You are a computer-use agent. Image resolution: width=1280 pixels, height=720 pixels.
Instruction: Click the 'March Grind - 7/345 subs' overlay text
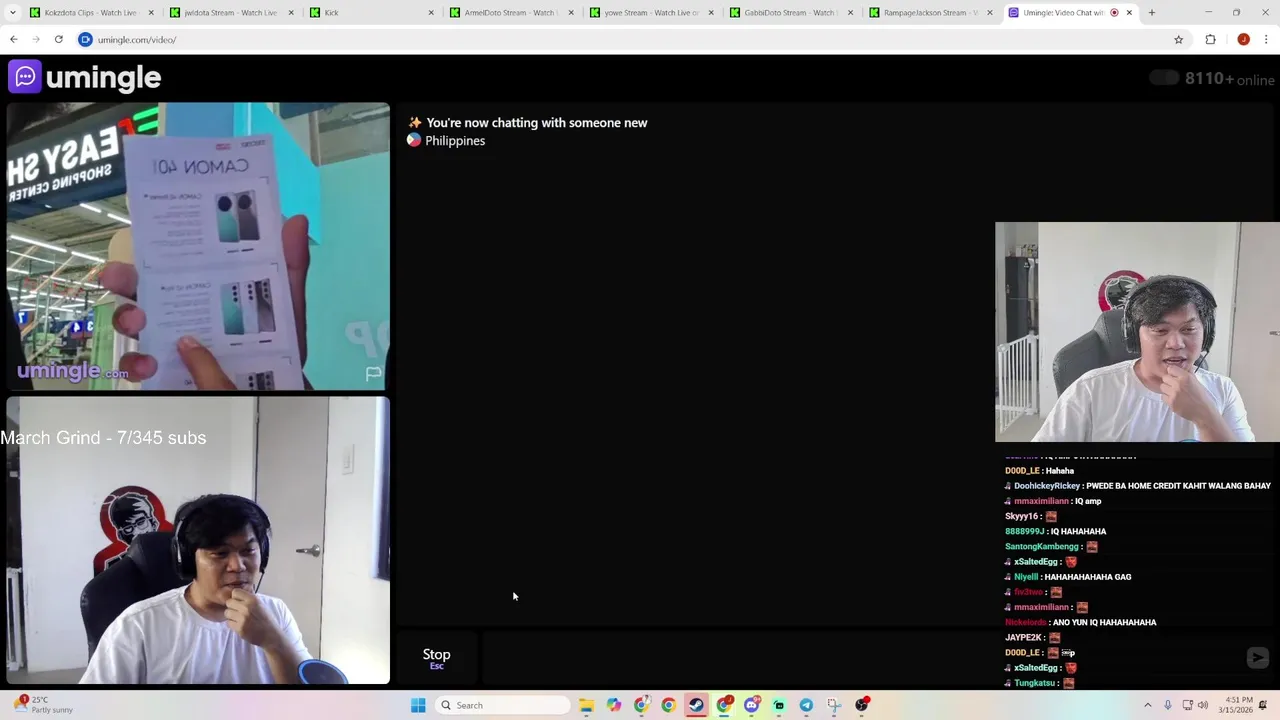click(104, 438)
